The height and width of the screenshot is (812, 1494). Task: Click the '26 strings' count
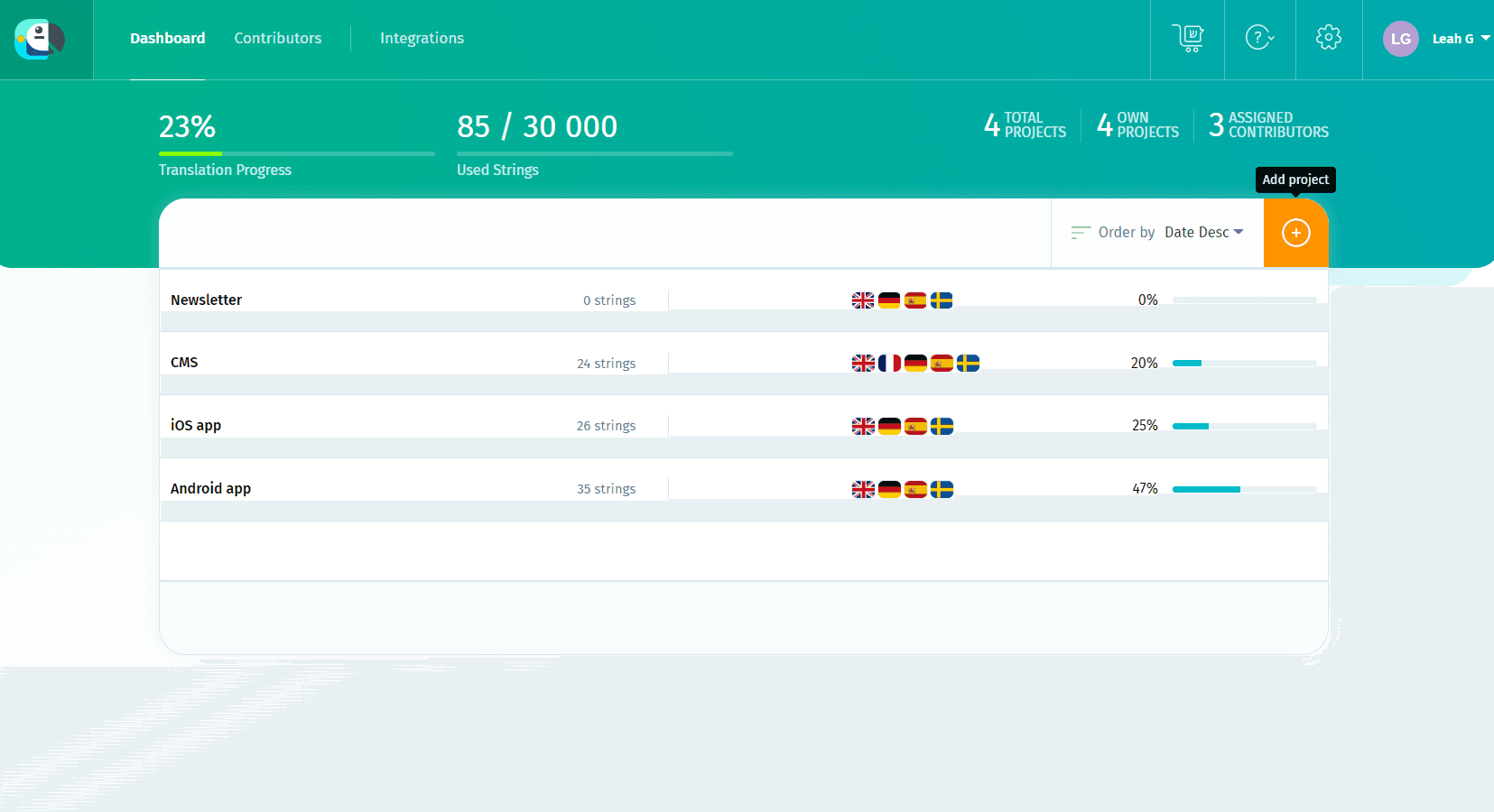click(607, 426)
